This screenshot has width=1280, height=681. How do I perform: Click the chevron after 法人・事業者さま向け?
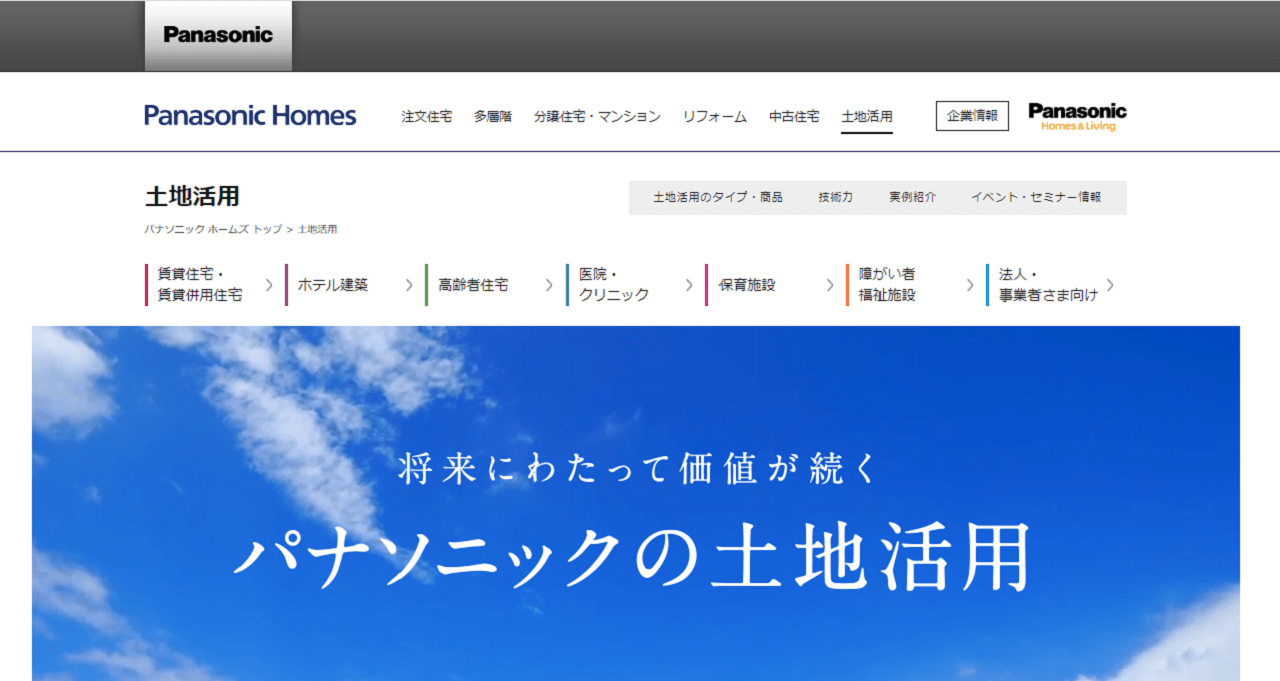click(1110, 285)
